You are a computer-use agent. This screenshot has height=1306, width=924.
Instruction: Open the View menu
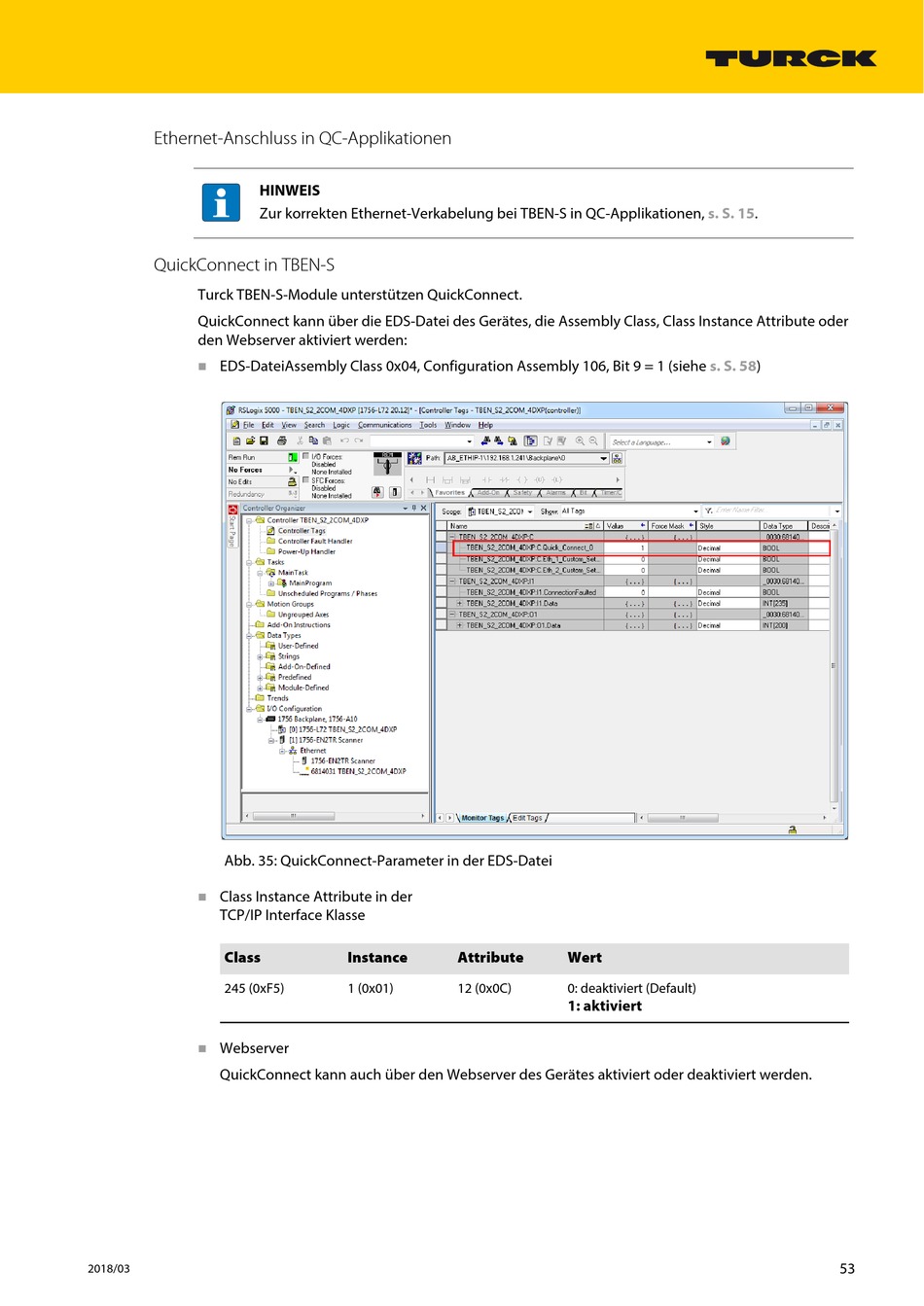[289, 425]
